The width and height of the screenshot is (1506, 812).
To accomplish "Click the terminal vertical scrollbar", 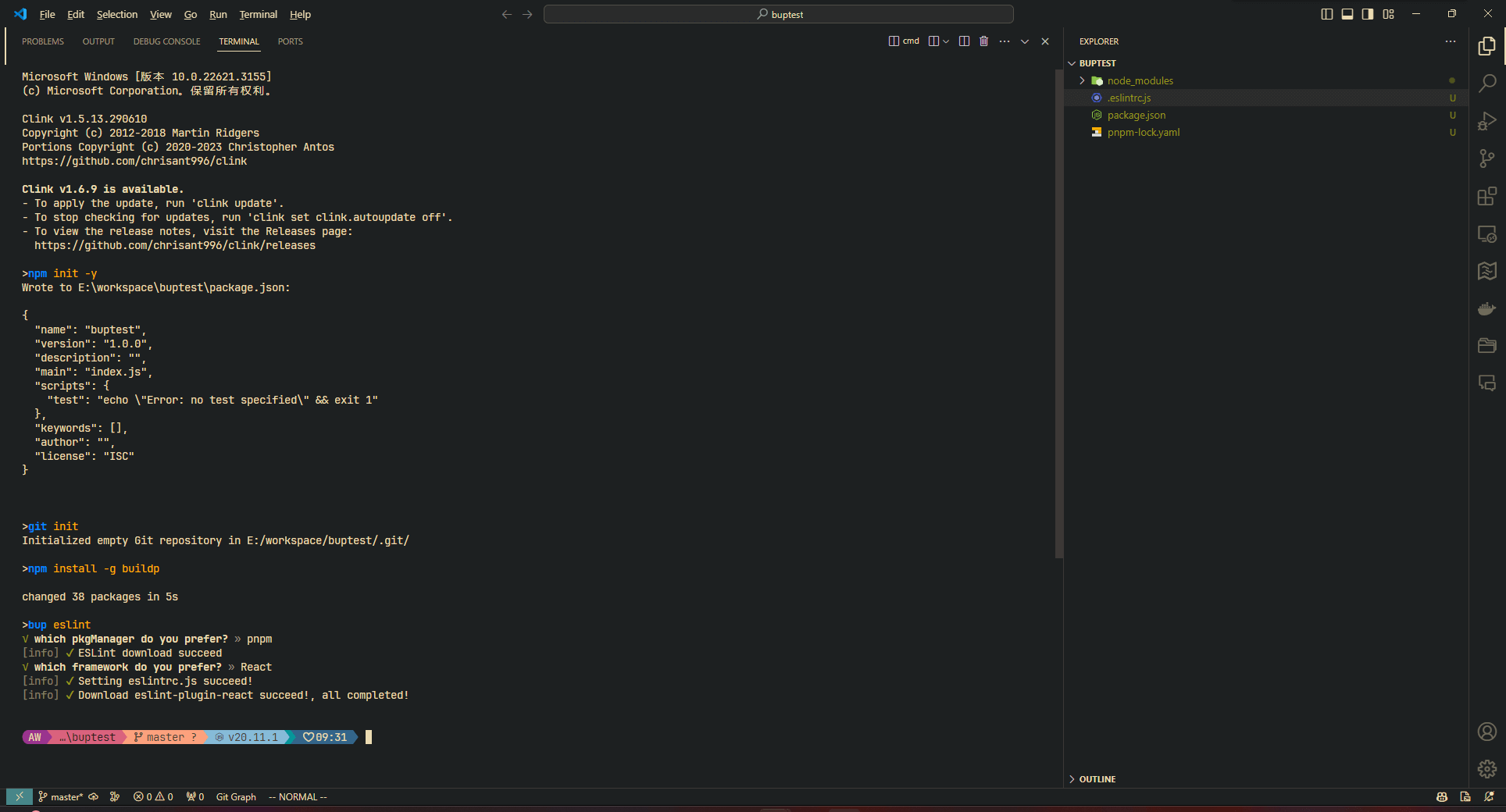I will 1059,312.
